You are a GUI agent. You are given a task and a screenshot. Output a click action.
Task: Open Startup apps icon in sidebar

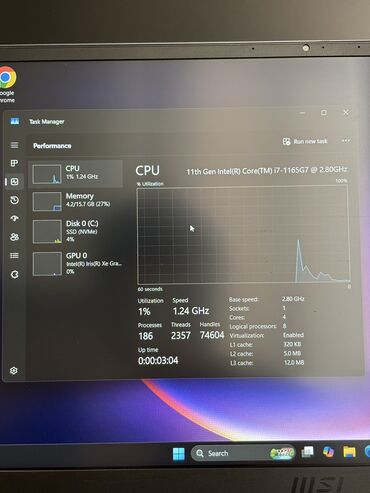coord(14,218)
